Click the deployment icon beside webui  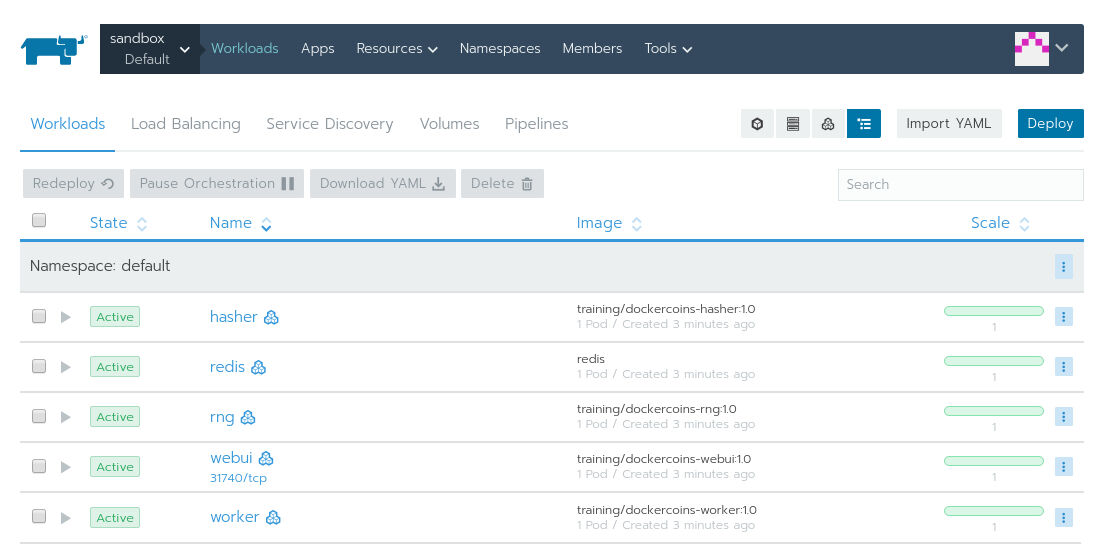[x=266, y=459]
